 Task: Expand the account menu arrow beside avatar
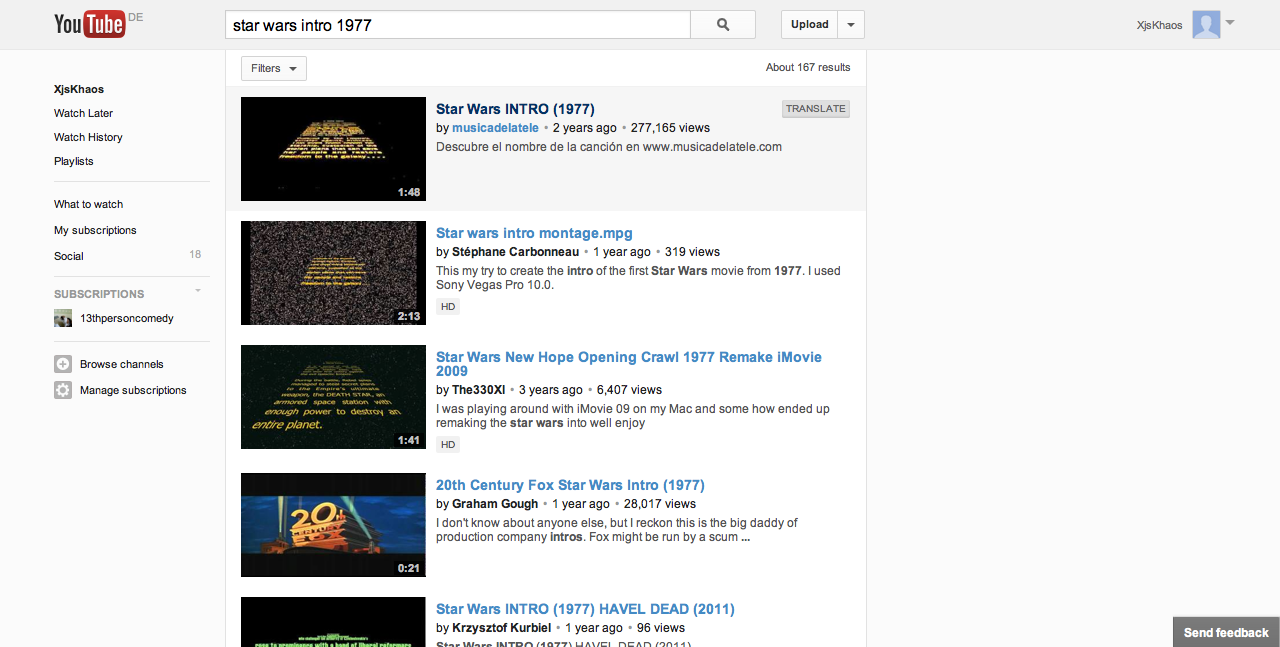pos(1230,23)
